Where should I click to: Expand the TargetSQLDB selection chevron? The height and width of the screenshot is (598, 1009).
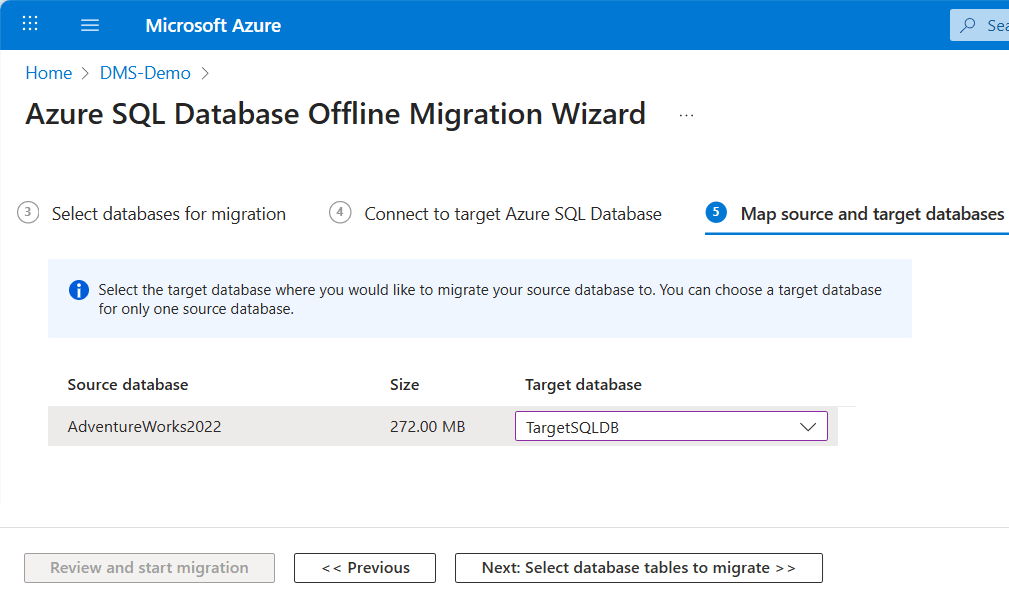click(x=808, y=426)
